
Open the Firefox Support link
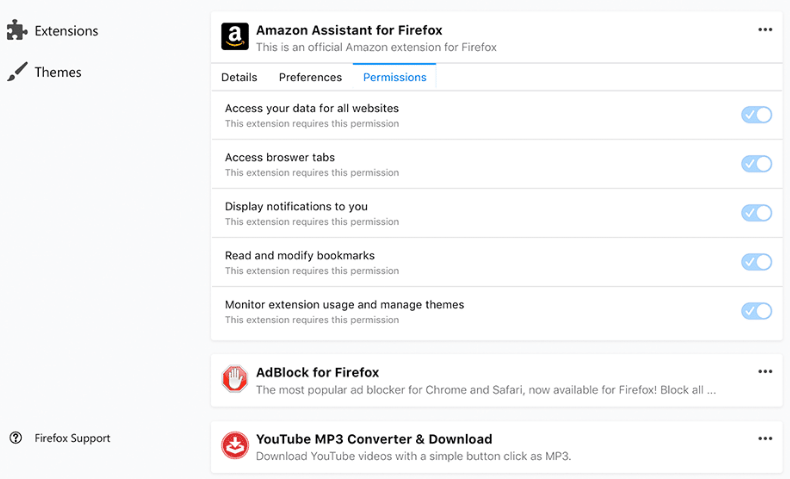point(72,438)
